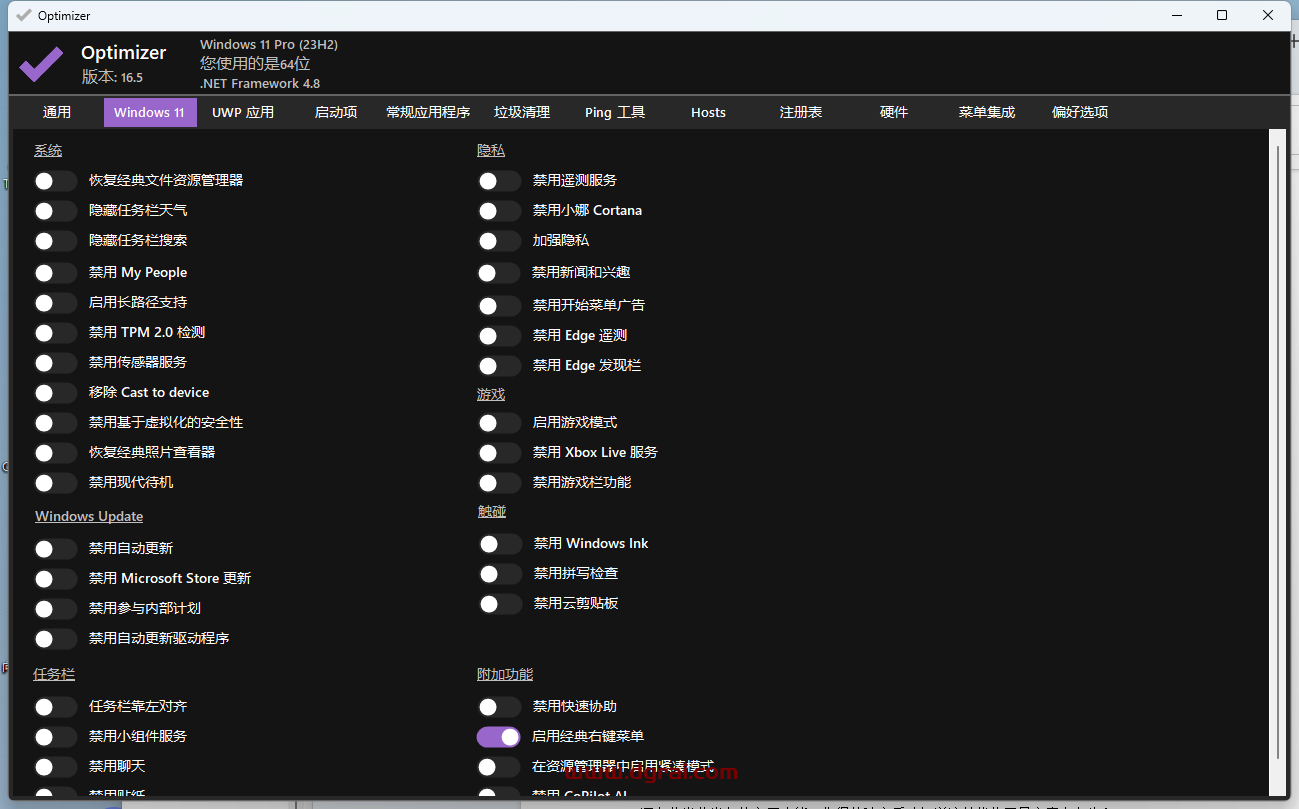Turn on 禁用传感器服务 toggle
1299x809 pixels.
tap(55, 363)
